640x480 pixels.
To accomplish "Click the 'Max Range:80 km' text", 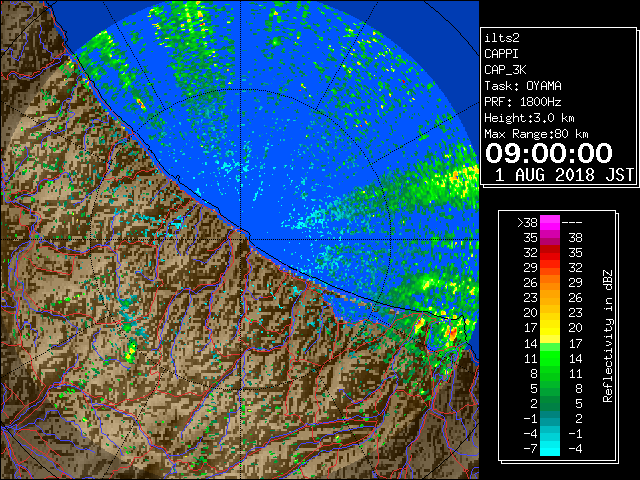I will [x=536, y=134].
